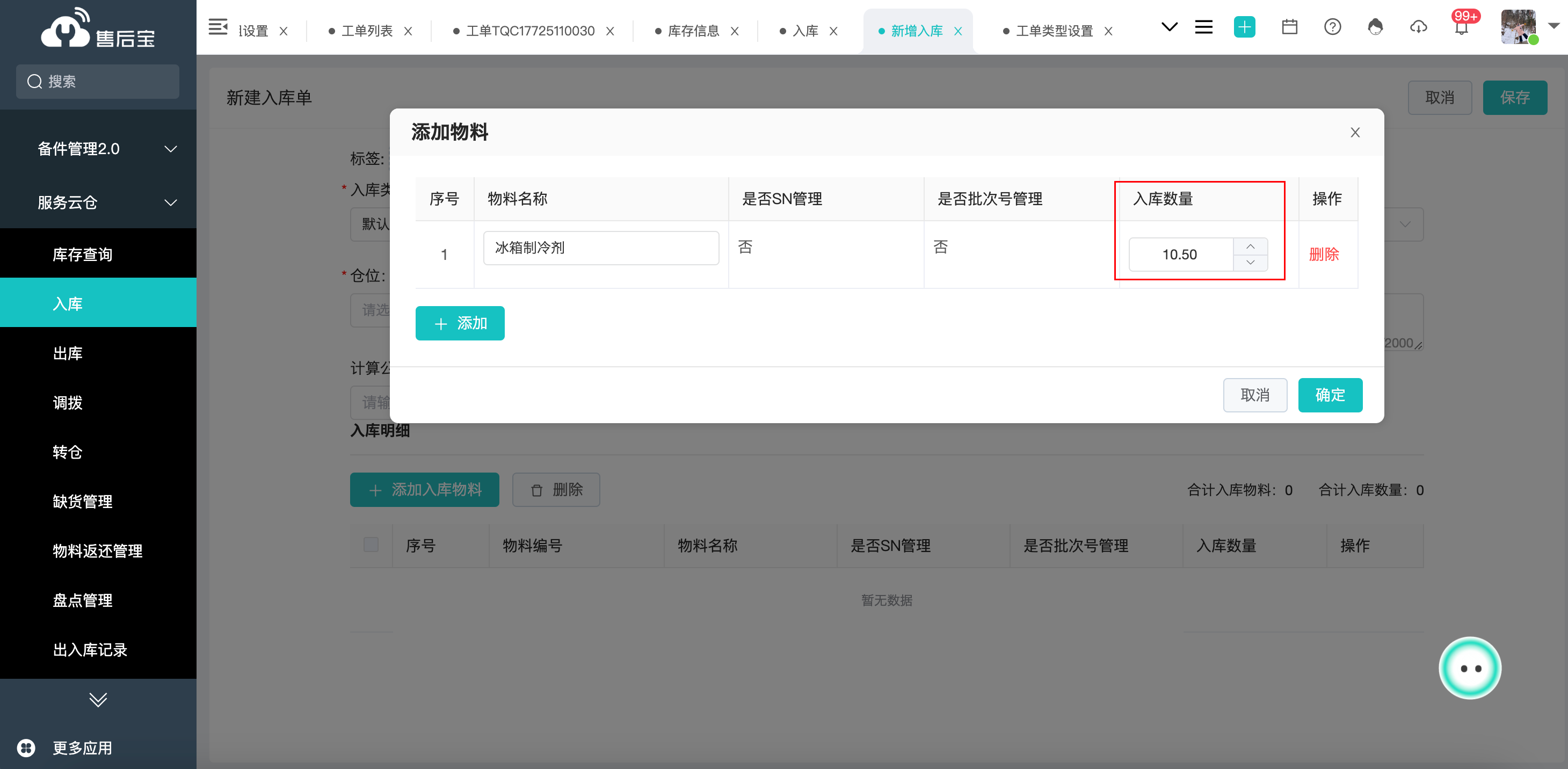
Task: Click the green plus quick-create icon
Action: 1244,27
